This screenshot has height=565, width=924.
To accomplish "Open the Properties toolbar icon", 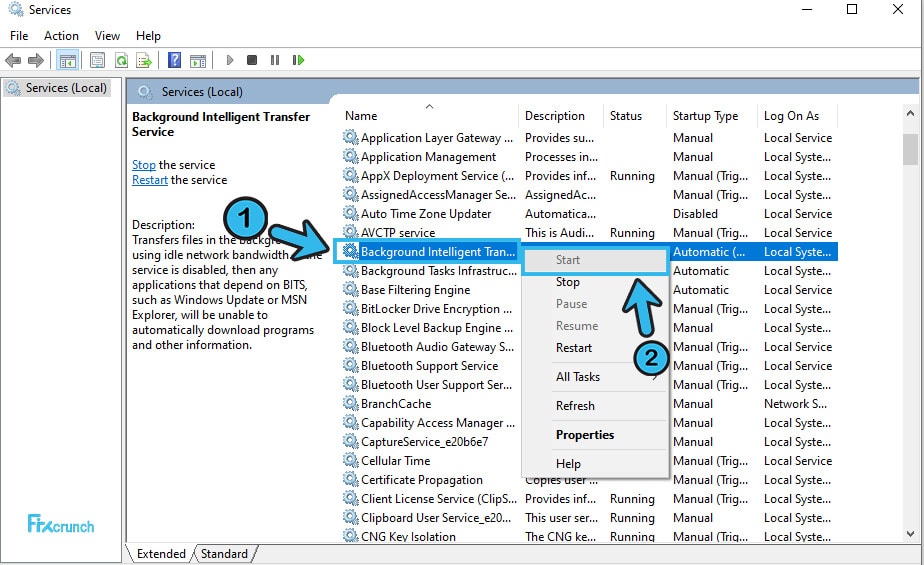I will click(97, 60).
